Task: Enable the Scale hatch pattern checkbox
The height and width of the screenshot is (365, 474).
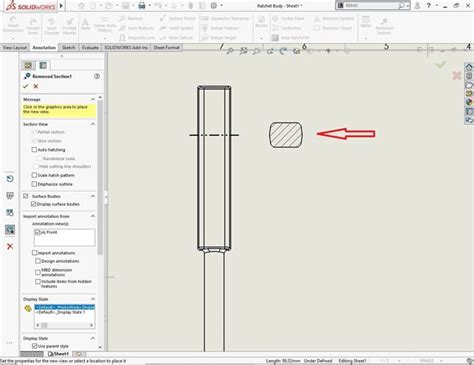Action: (x=34, y=175)
